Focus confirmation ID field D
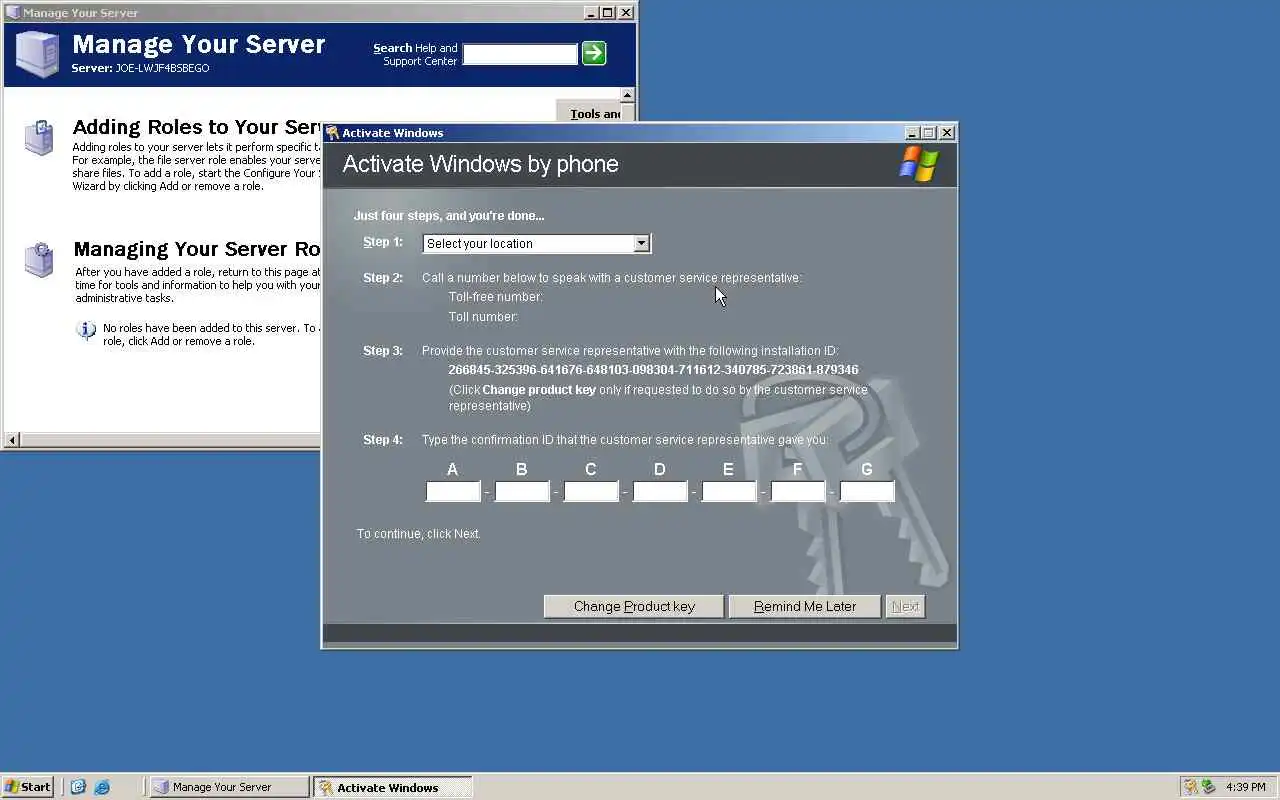The width and height of the screenshot is (1280, 800). [x=660, y=491]
